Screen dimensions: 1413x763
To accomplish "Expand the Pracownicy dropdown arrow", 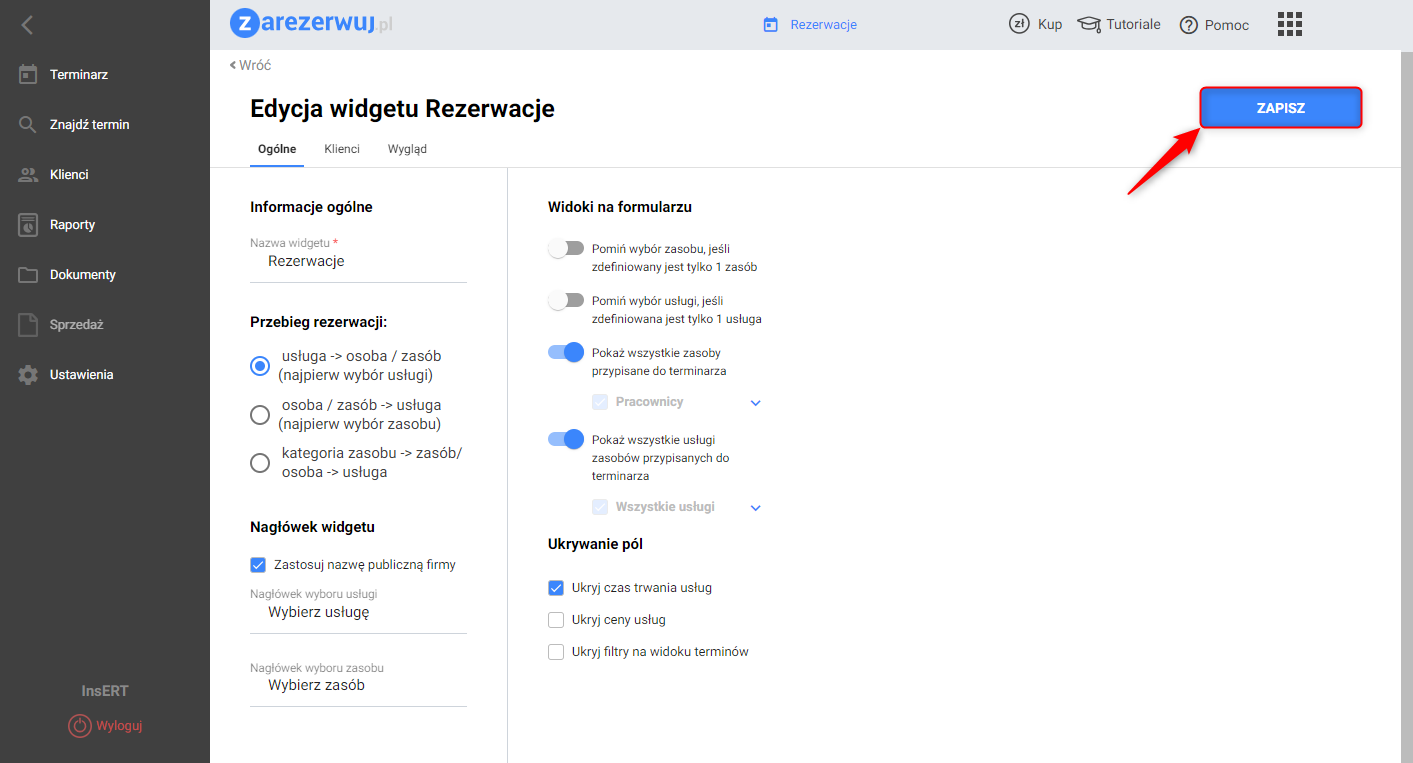I will (756, 403).
